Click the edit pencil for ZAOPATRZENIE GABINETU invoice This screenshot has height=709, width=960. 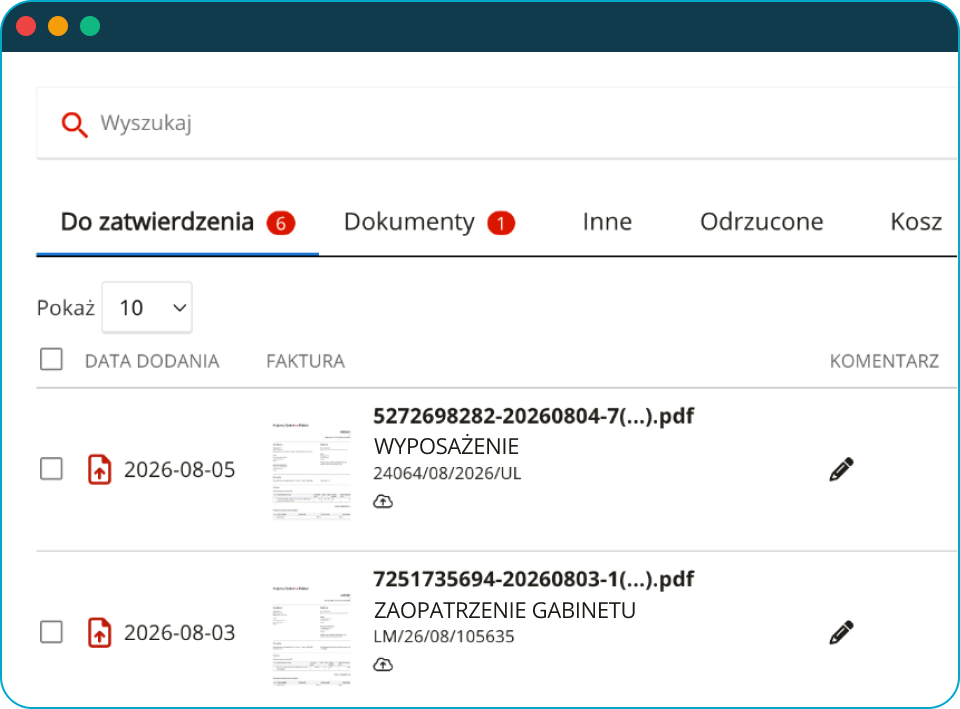click(x=841, y=632)
